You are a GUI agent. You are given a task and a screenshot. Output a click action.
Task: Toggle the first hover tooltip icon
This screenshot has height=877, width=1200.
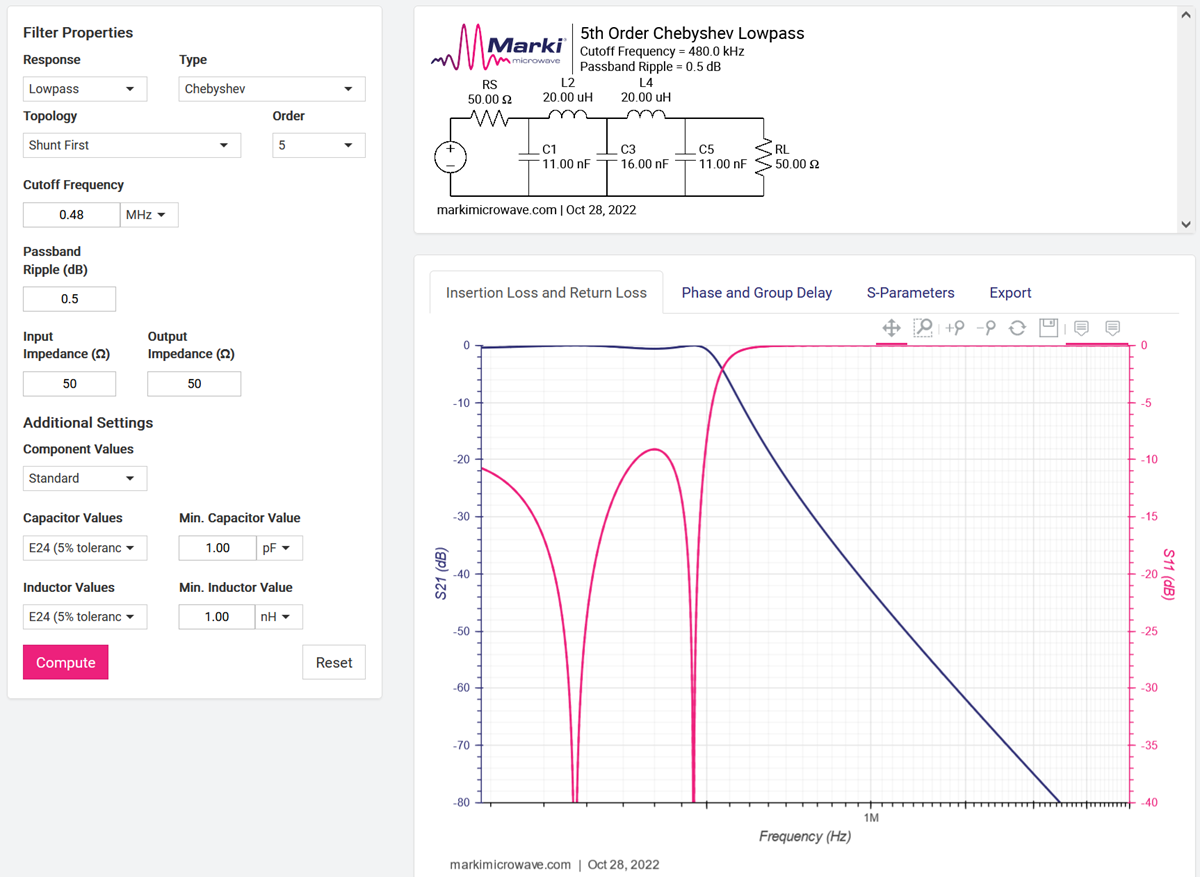click(x=1081, y=328)
